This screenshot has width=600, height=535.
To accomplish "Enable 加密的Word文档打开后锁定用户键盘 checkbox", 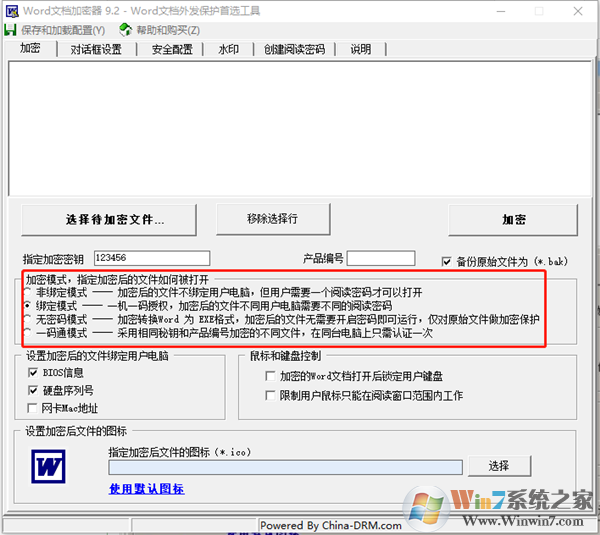I will [270, 376].
